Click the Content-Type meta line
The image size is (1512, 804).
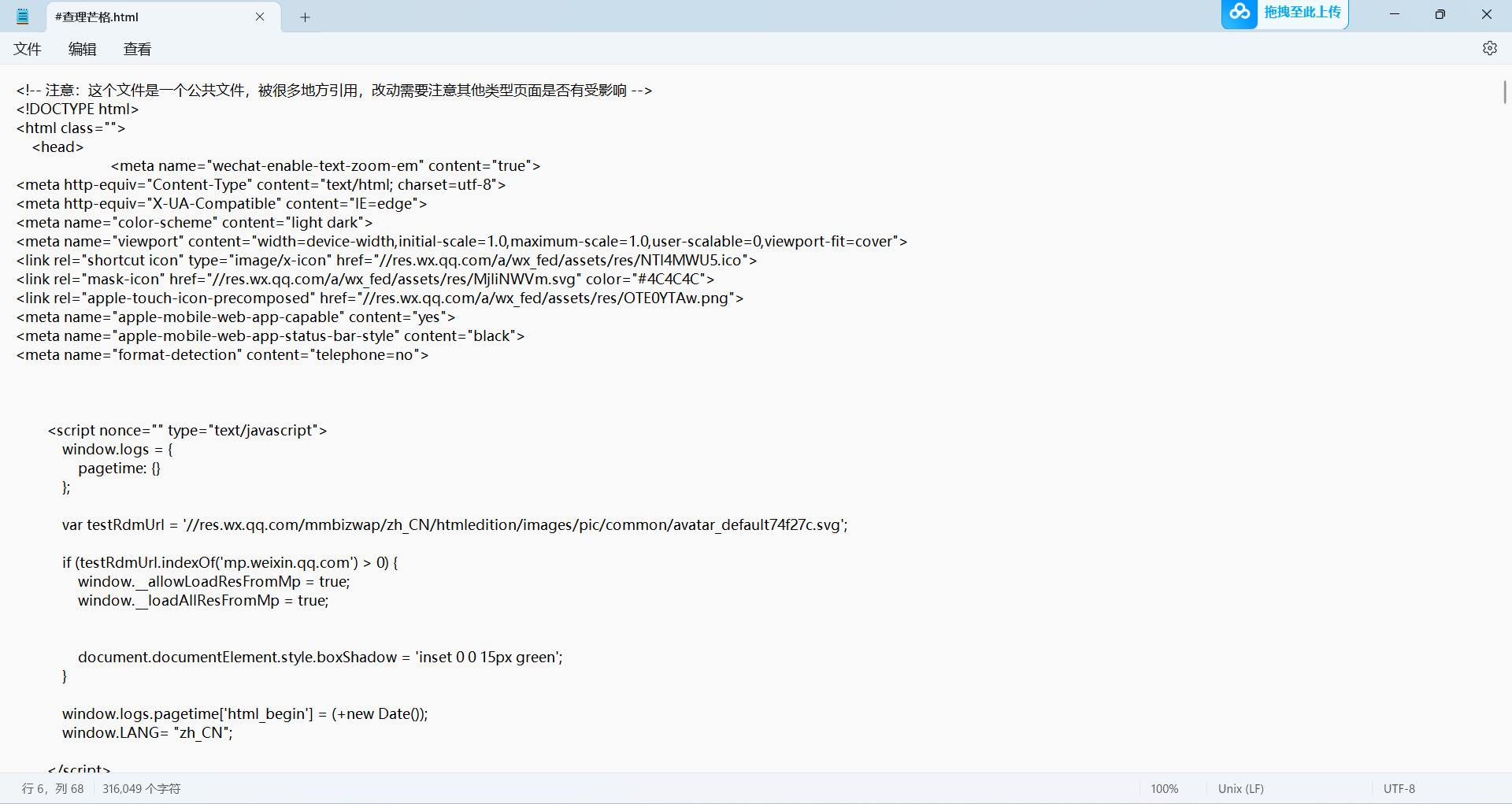coord(261,184)
